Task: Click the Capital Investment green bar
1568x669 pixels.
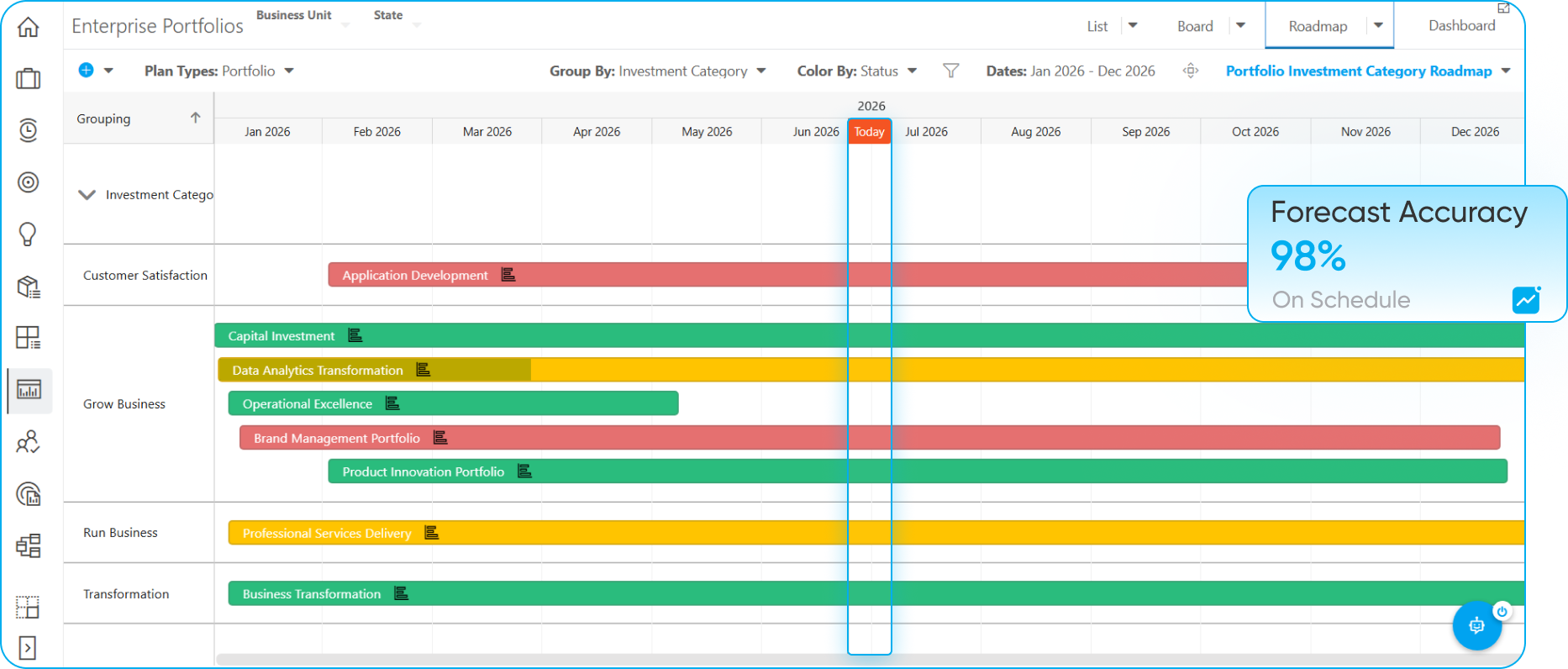Action: [x=870, y=335]
